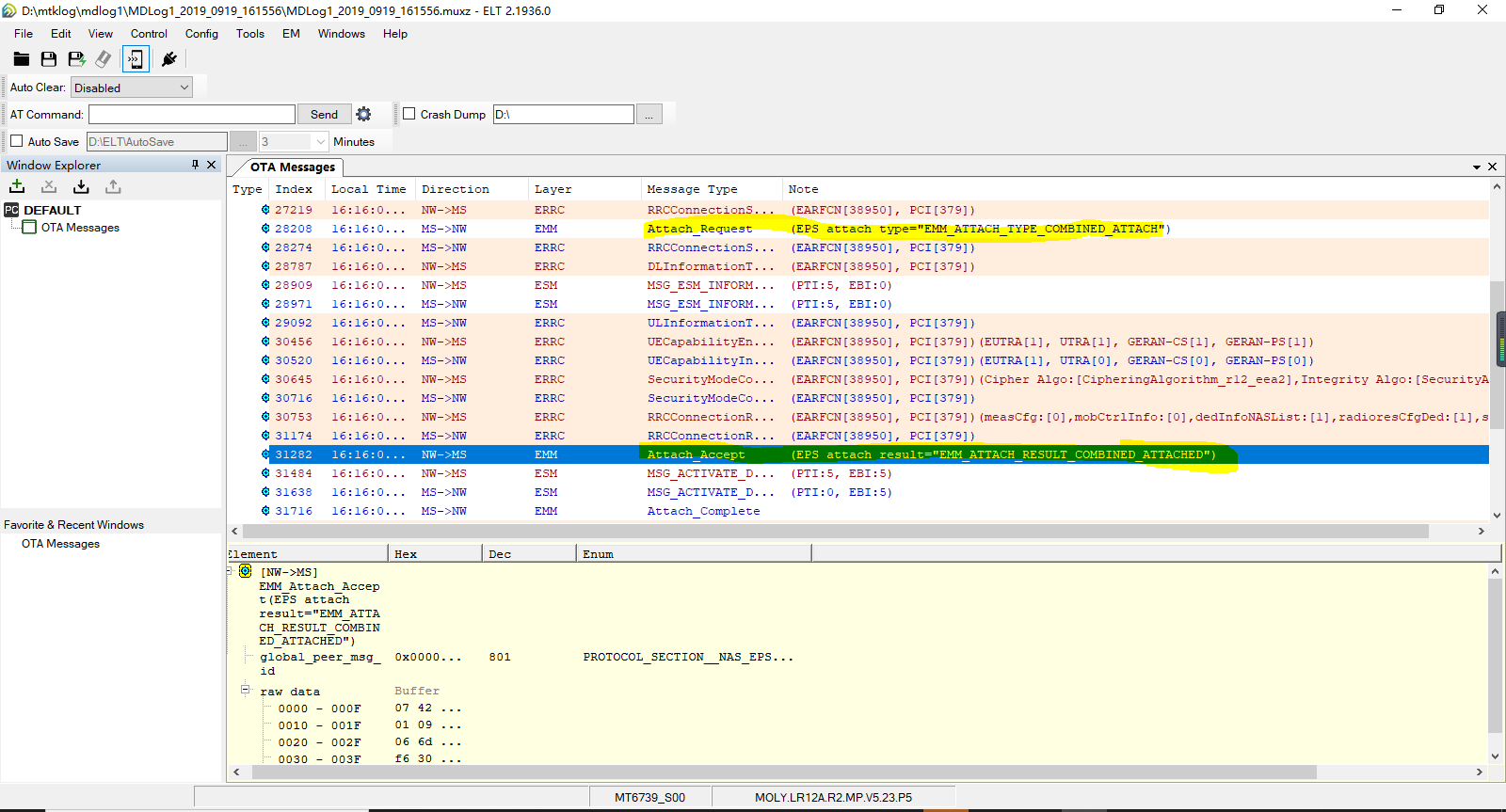Viewport: 1506px width, 812px height.
Task: Click the OTA Messages window icon in tree
Action: (x=29, y=227)
